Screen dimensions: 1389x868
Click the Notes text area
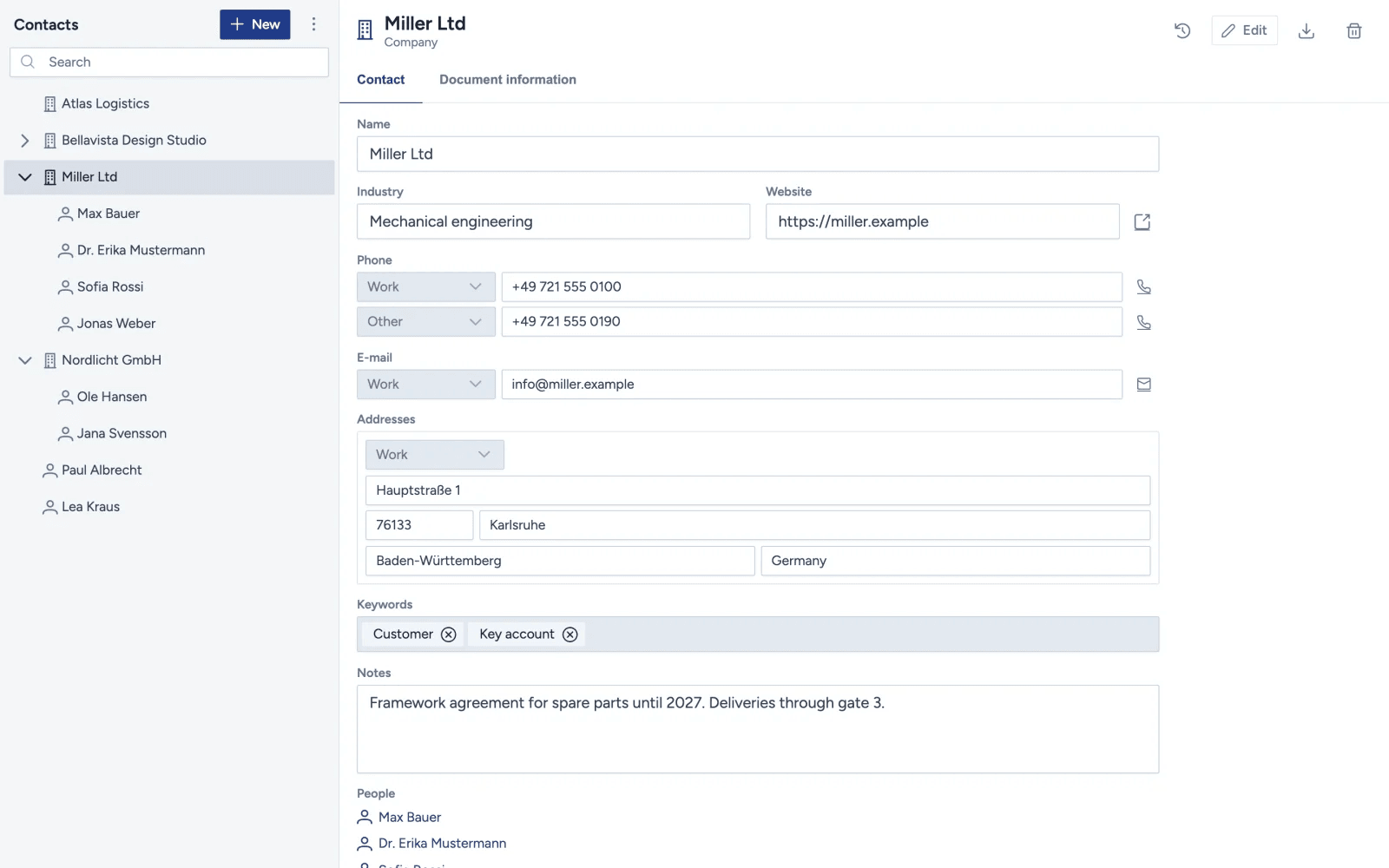[x=758, y=729]
